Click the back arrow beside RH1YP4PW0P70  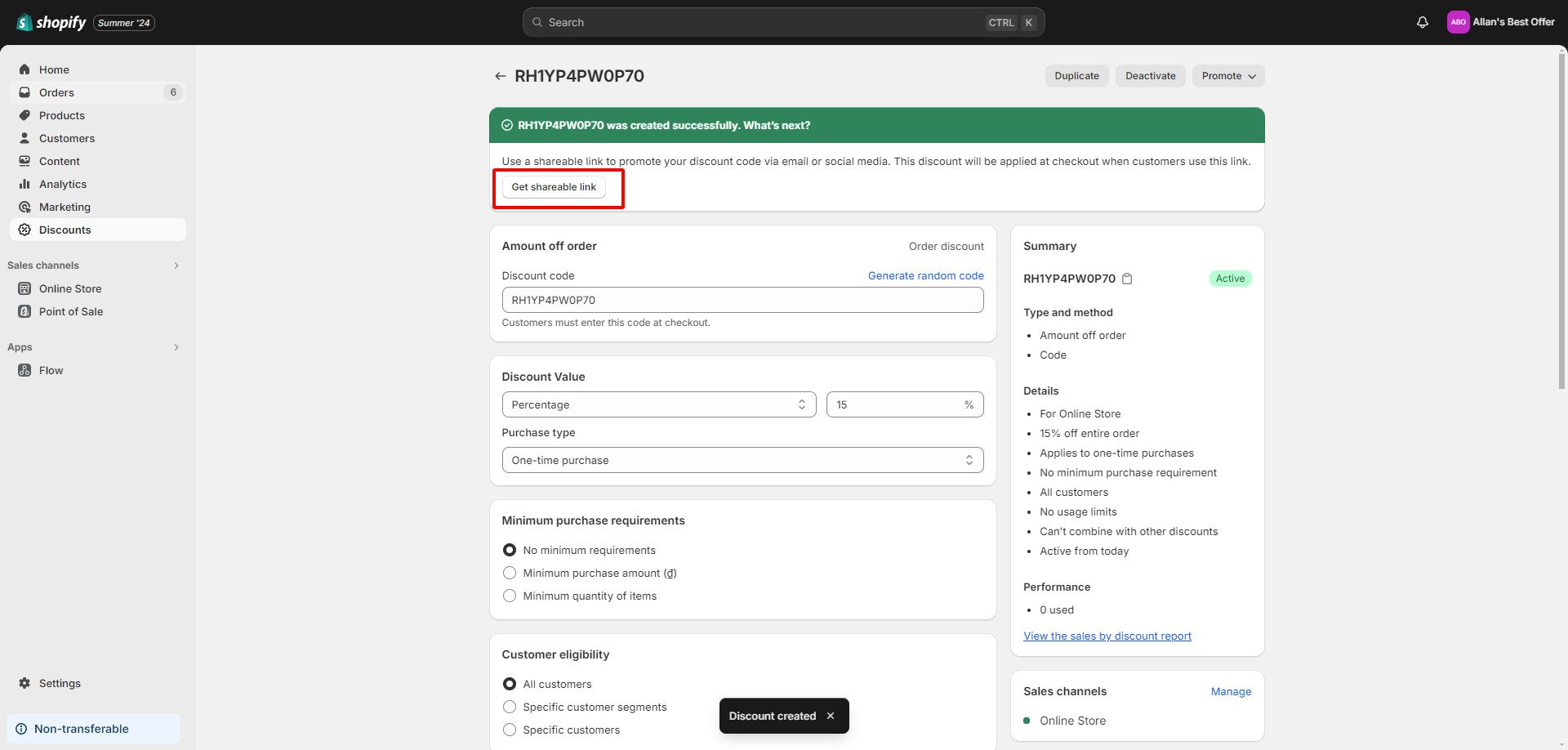pos(500,76)
